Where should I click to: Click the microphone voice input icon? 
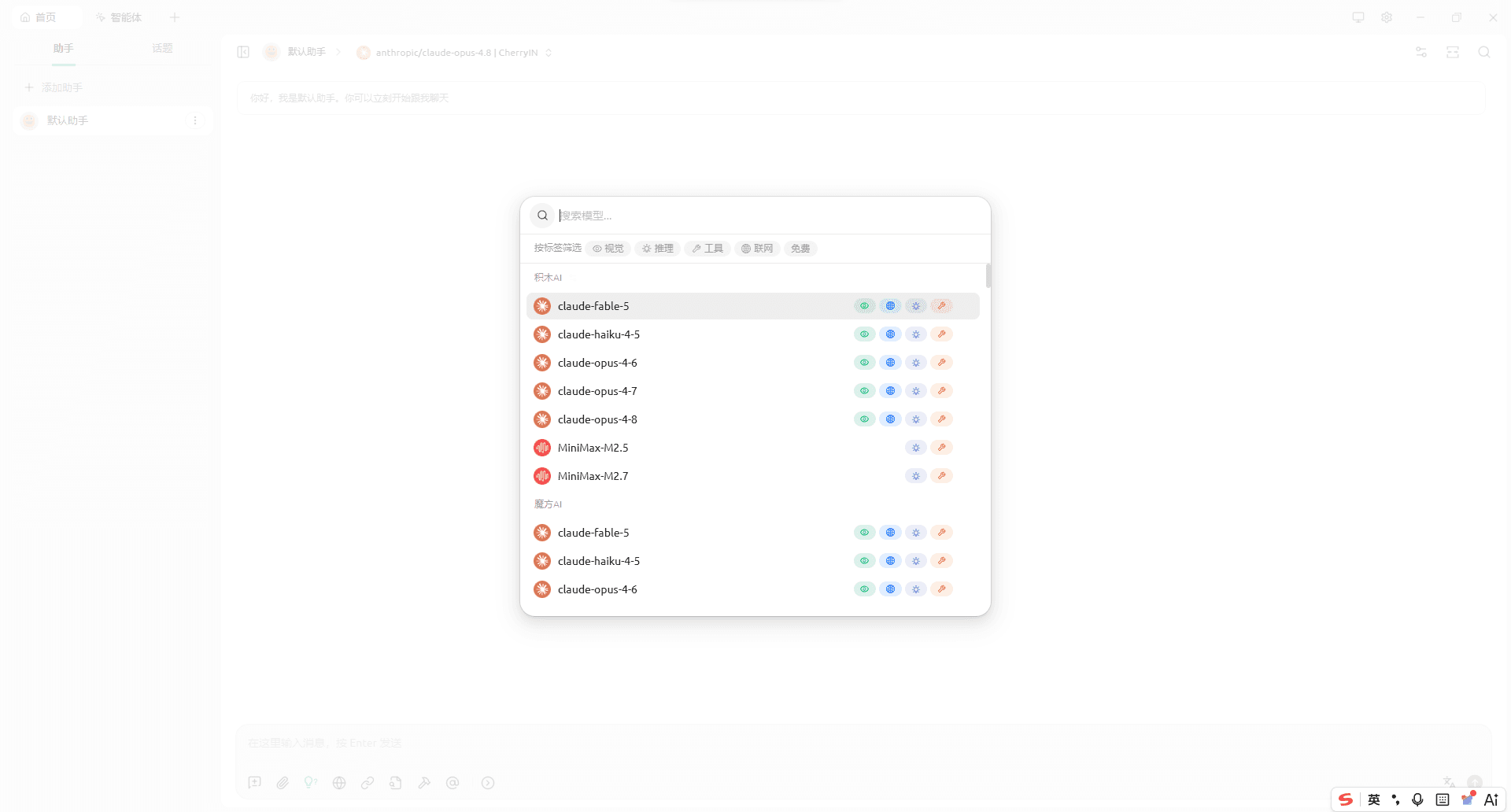pos(1417,799)
